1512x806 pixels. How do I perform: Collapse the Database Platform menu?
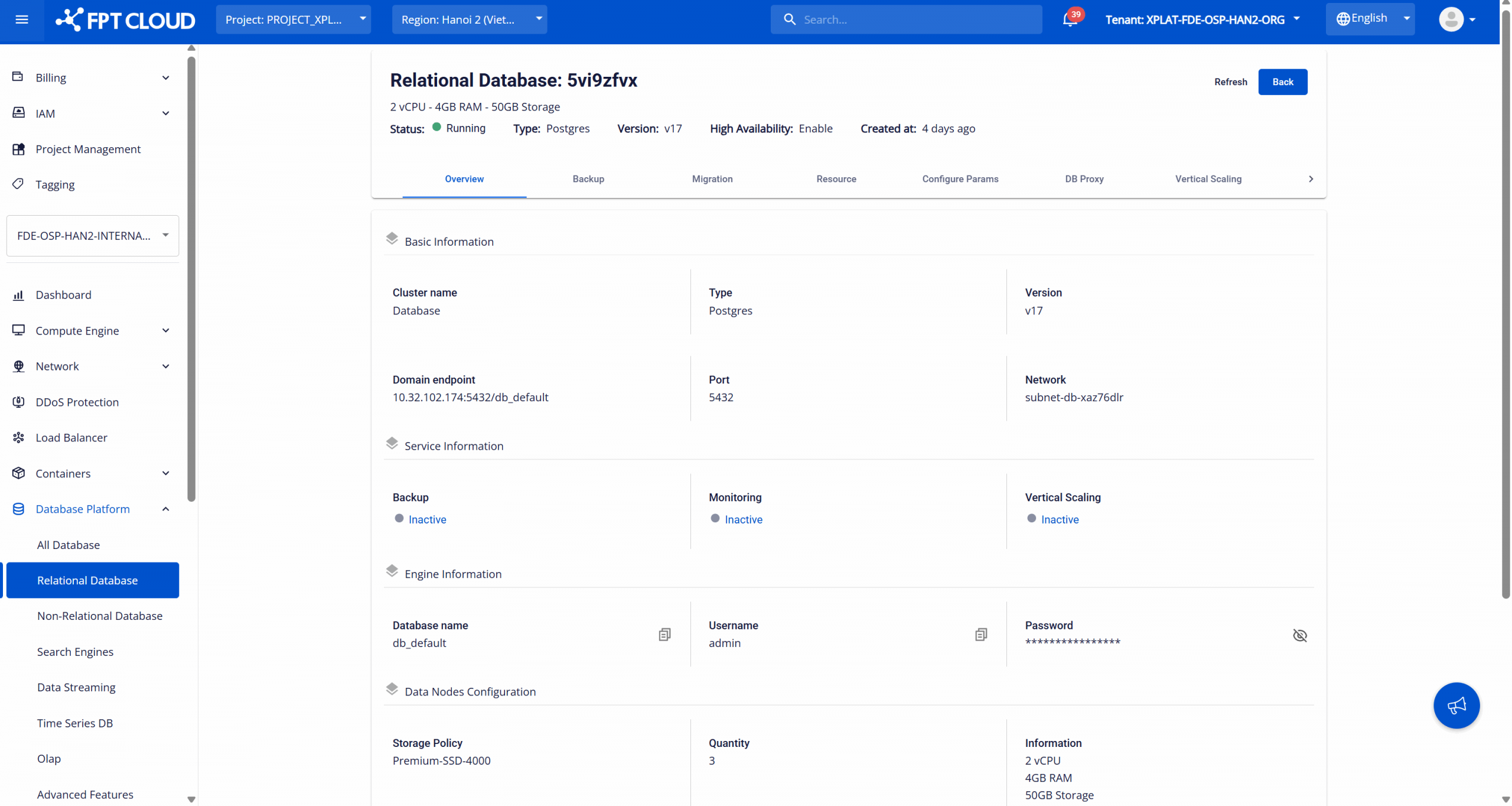point(165,509)
